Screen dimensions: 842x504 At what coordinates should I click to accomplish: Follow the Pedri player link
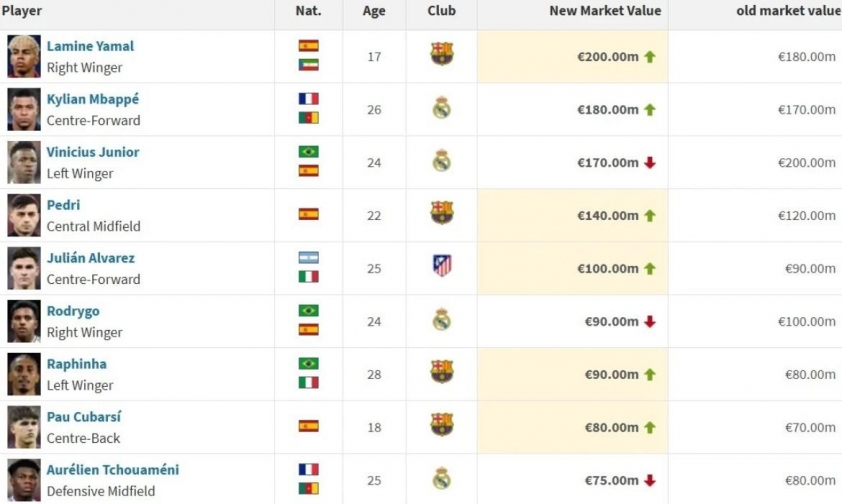pos(63,205)
